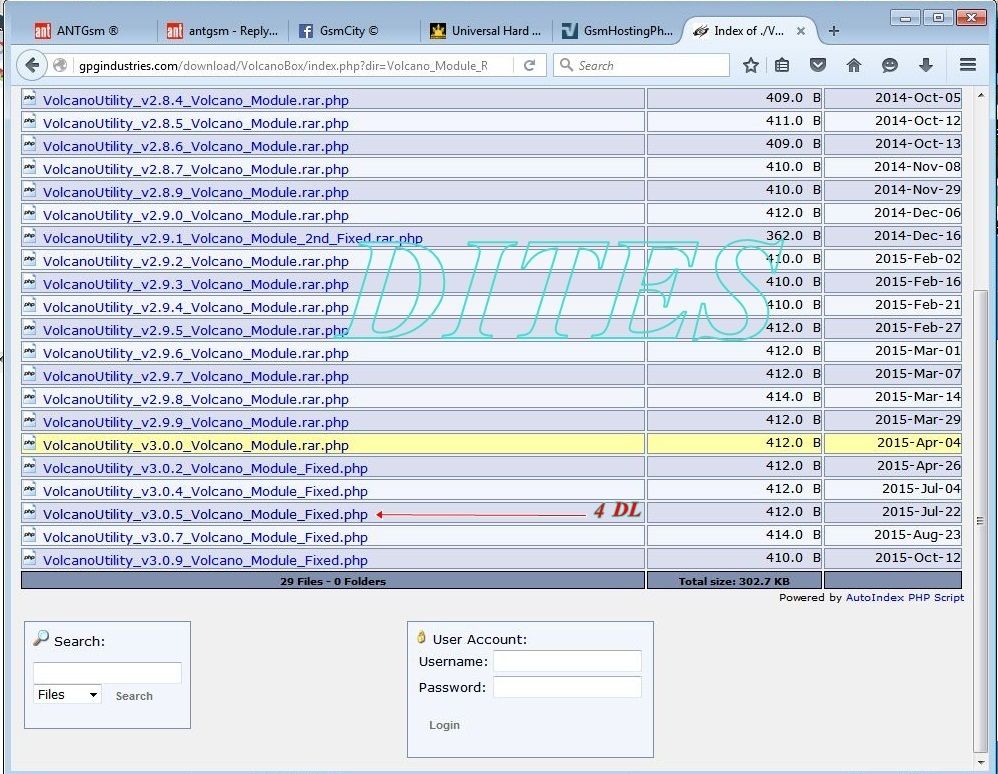Screen dimensions: 998x774
Task: Click the "29 Files - 0 Folders" footer
Action: click(x=333, y=580)
